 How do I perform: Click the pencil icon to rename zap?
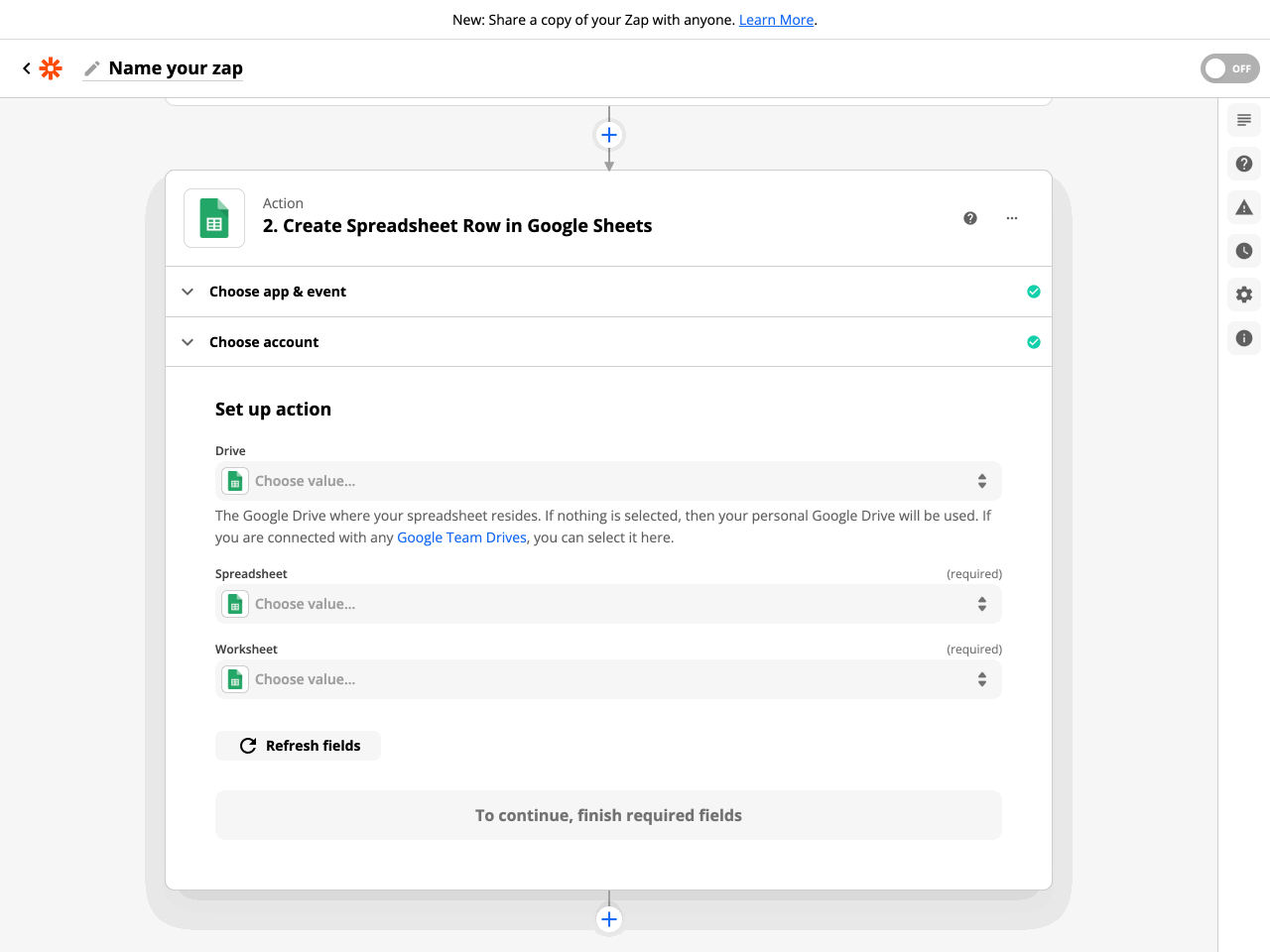[x=92, y=68]
